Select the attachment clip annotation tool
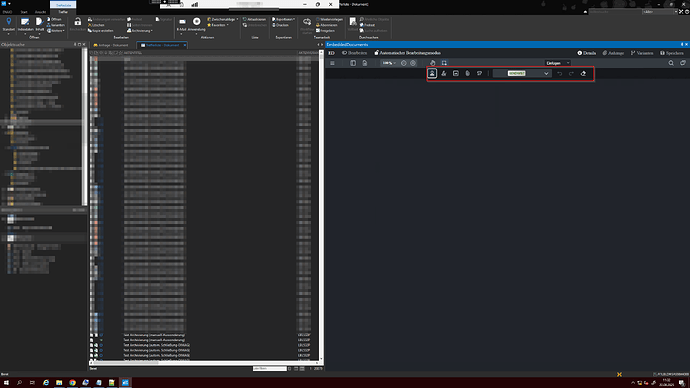The image size is (690, 388). point(468,73)
